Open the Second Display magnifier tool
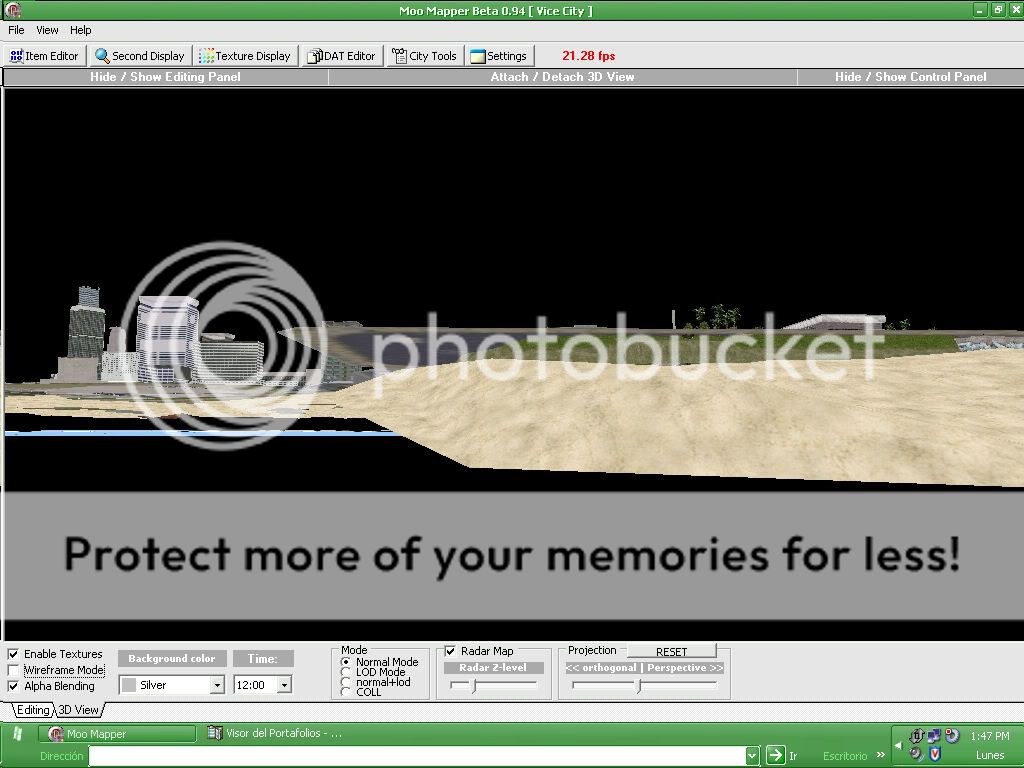This screenshot has height=768, width=1024. coord(140,56)
